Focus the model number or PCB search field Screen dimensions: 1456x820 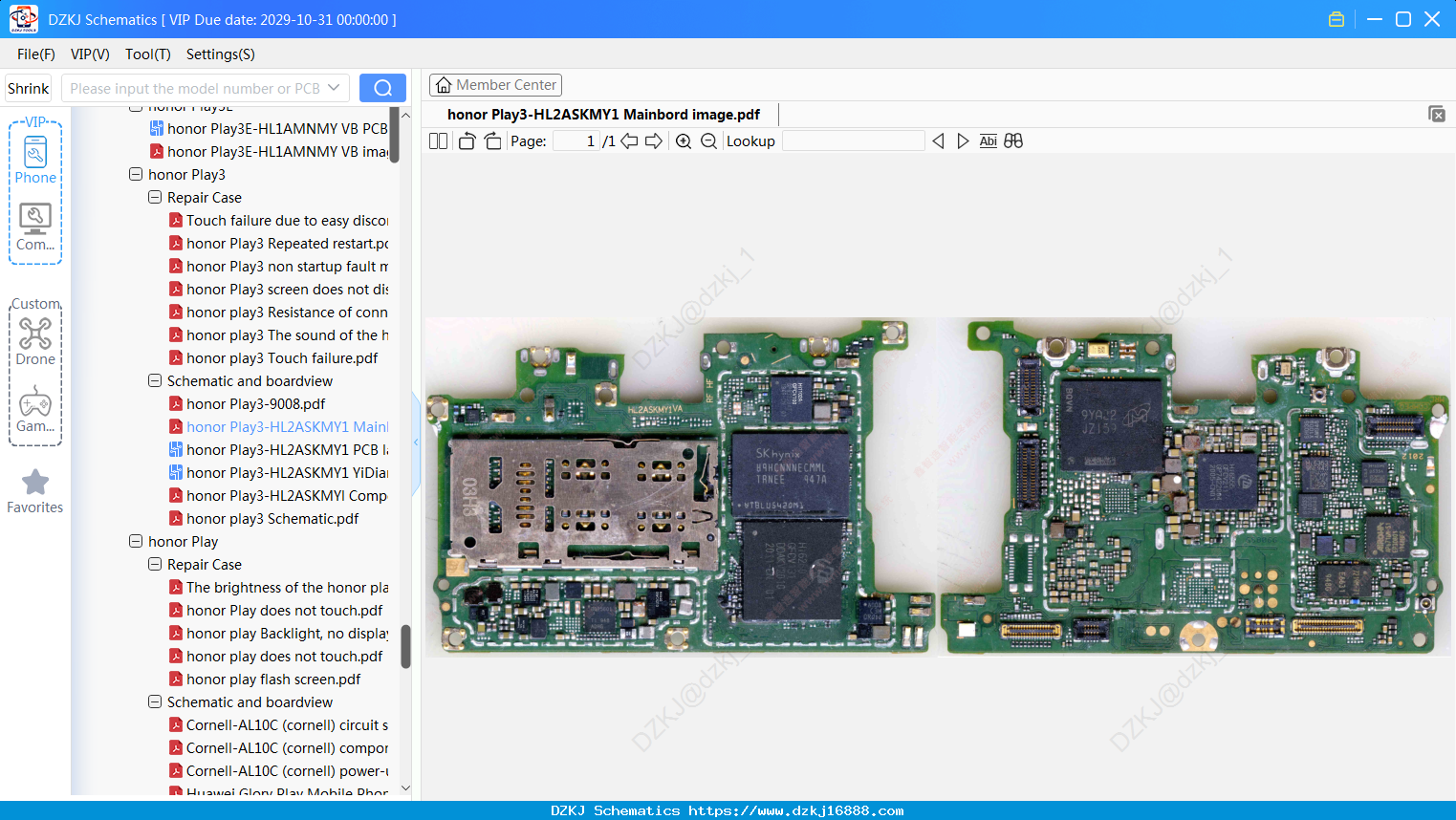(195, 88)
